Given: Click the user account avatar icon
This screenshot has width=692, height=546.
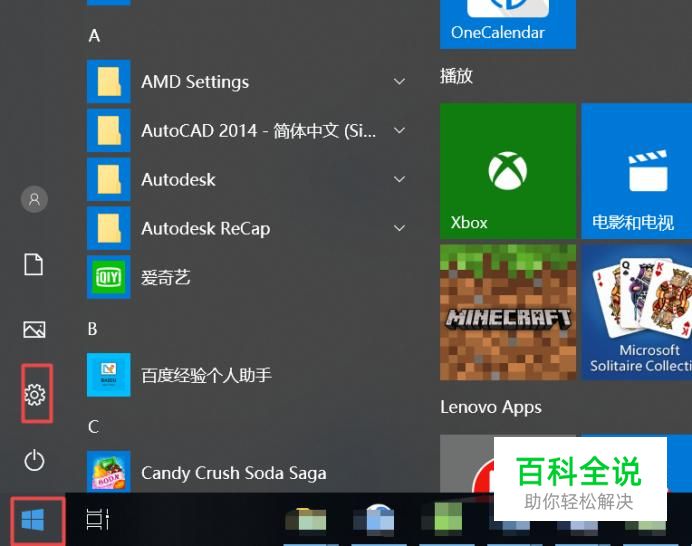Looking at the screenshot, I should 34,200.
